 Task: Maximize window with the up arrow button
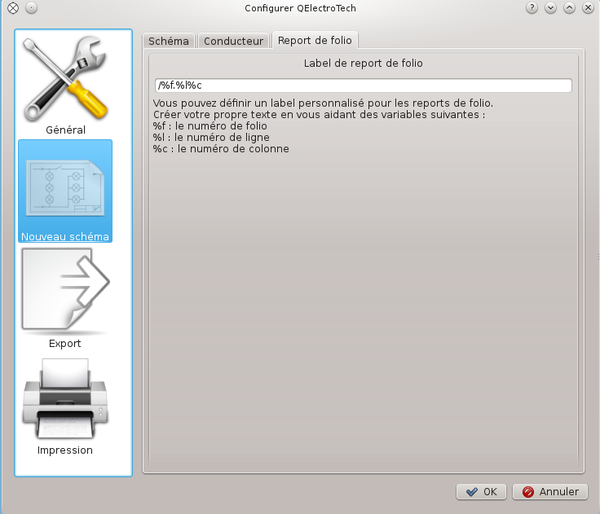coord(569,8)
